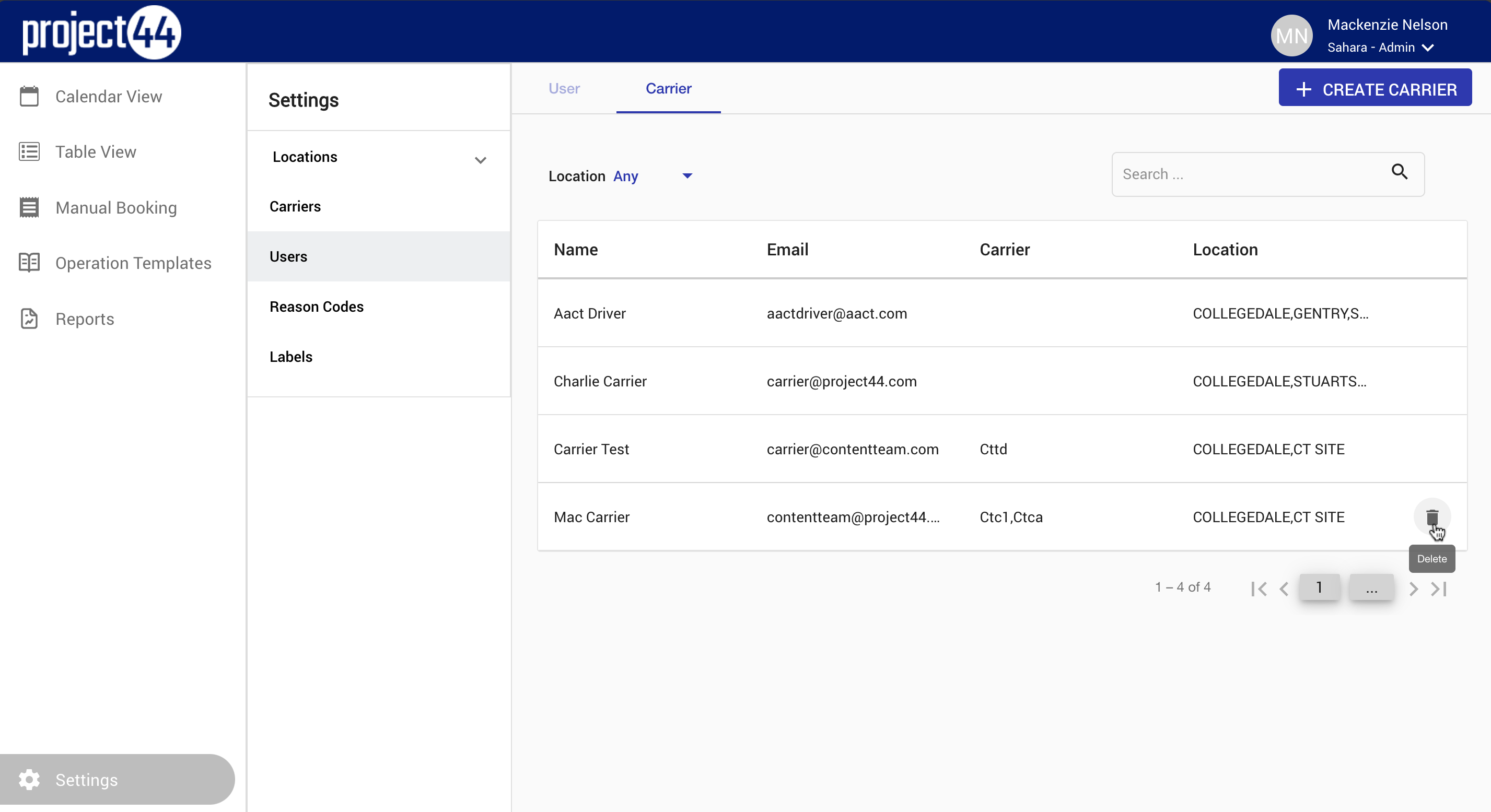Click the Manual Booking icon

click(x=29, y=207)
